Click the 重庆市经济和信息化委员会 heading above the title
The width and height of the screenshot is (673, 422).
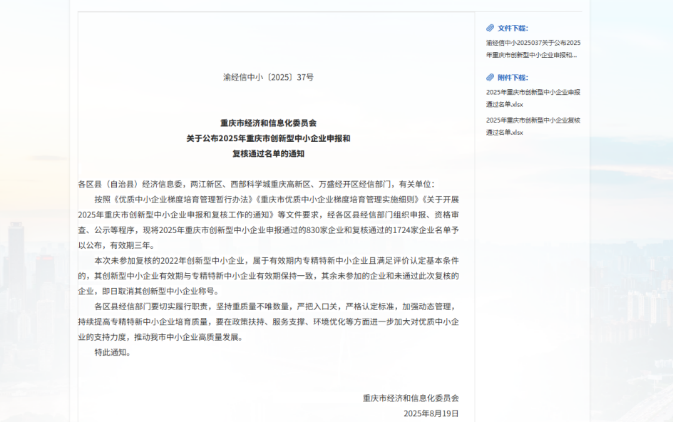[x=268, y=122]
